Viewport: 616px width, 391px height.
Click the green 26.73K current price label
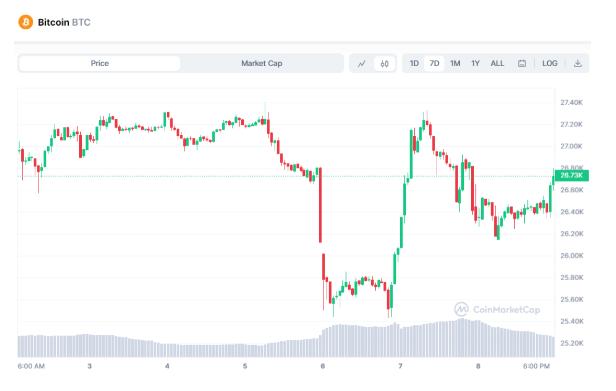click(x=572, y=175)
